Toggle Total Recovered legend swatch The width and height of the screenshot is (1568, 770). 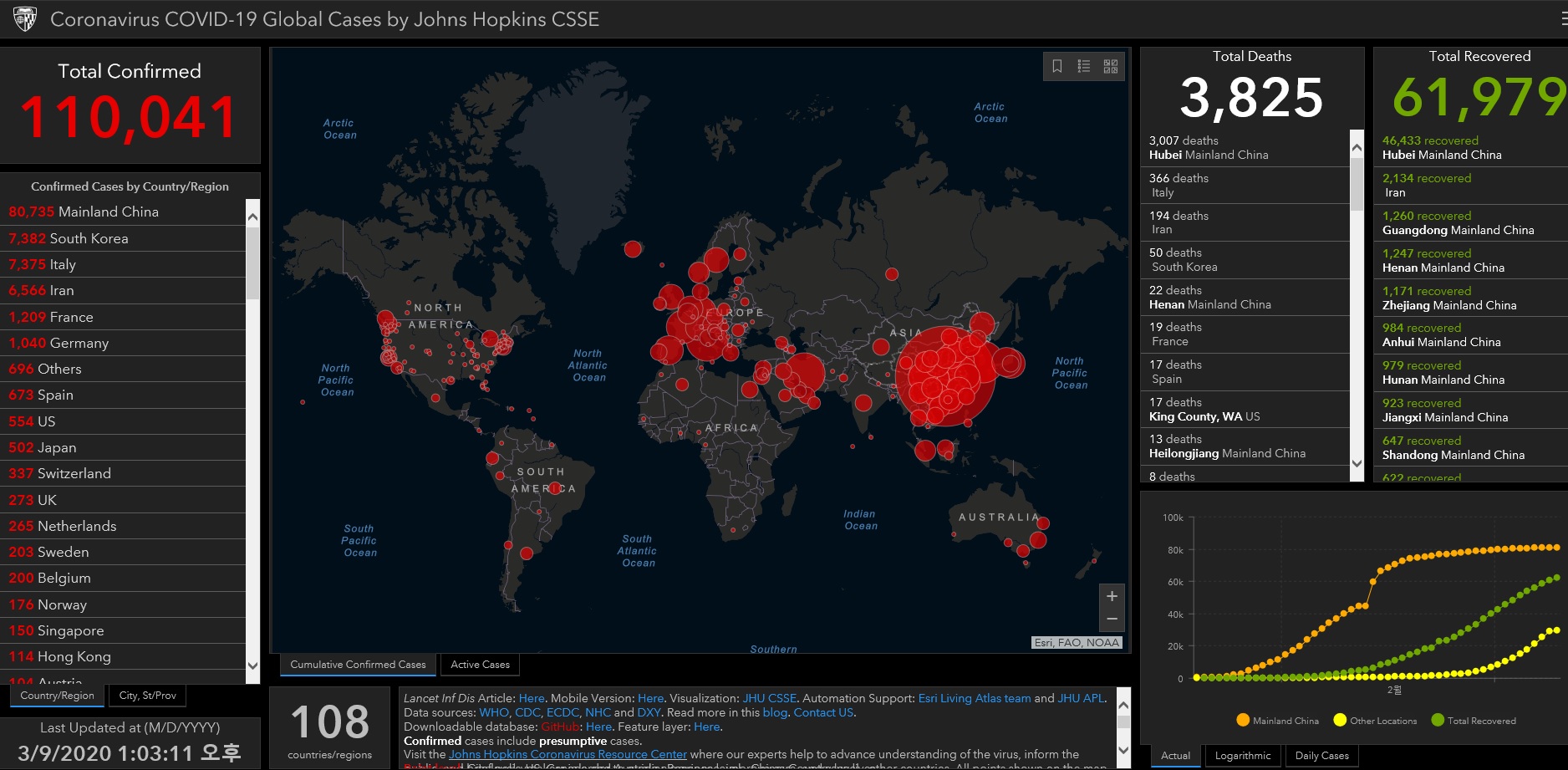pos(1438,720)
